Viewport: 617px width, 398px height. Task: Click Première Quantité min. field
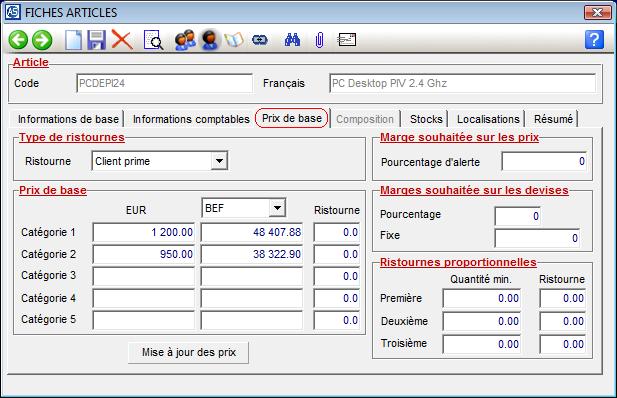(x=482, y=298)
